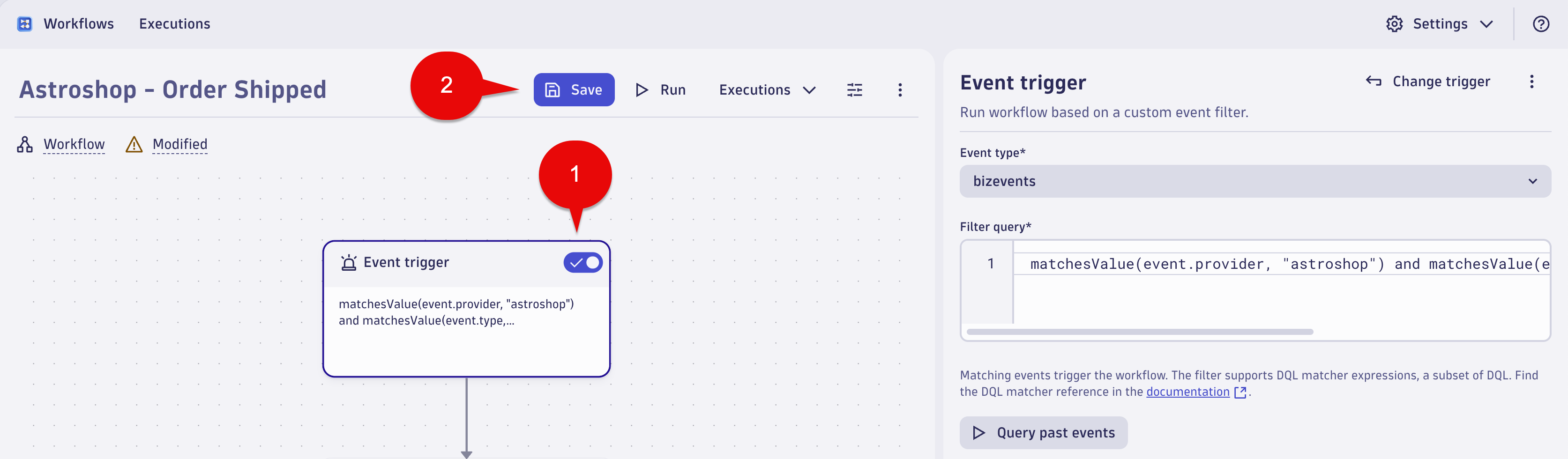Click the Save floppy disk icon
1568x459 pixels.
(x=552, y=90)
